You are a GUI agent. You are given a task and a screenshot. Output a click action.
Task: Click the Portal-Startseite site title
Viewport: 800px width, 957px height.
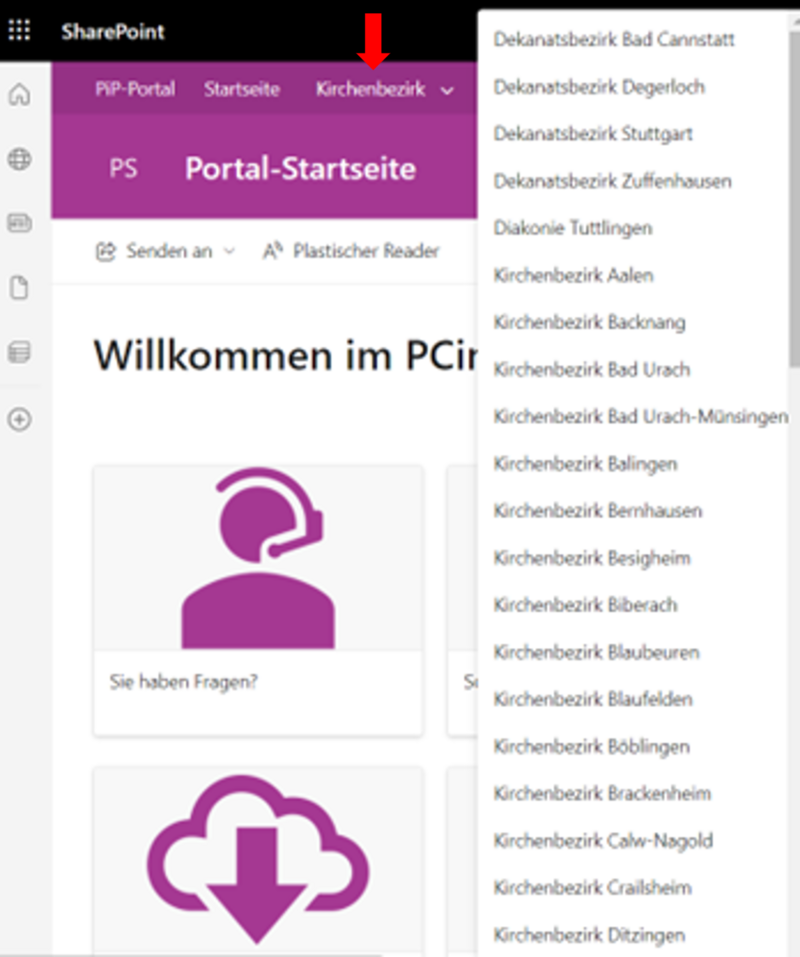click(300, 168)
